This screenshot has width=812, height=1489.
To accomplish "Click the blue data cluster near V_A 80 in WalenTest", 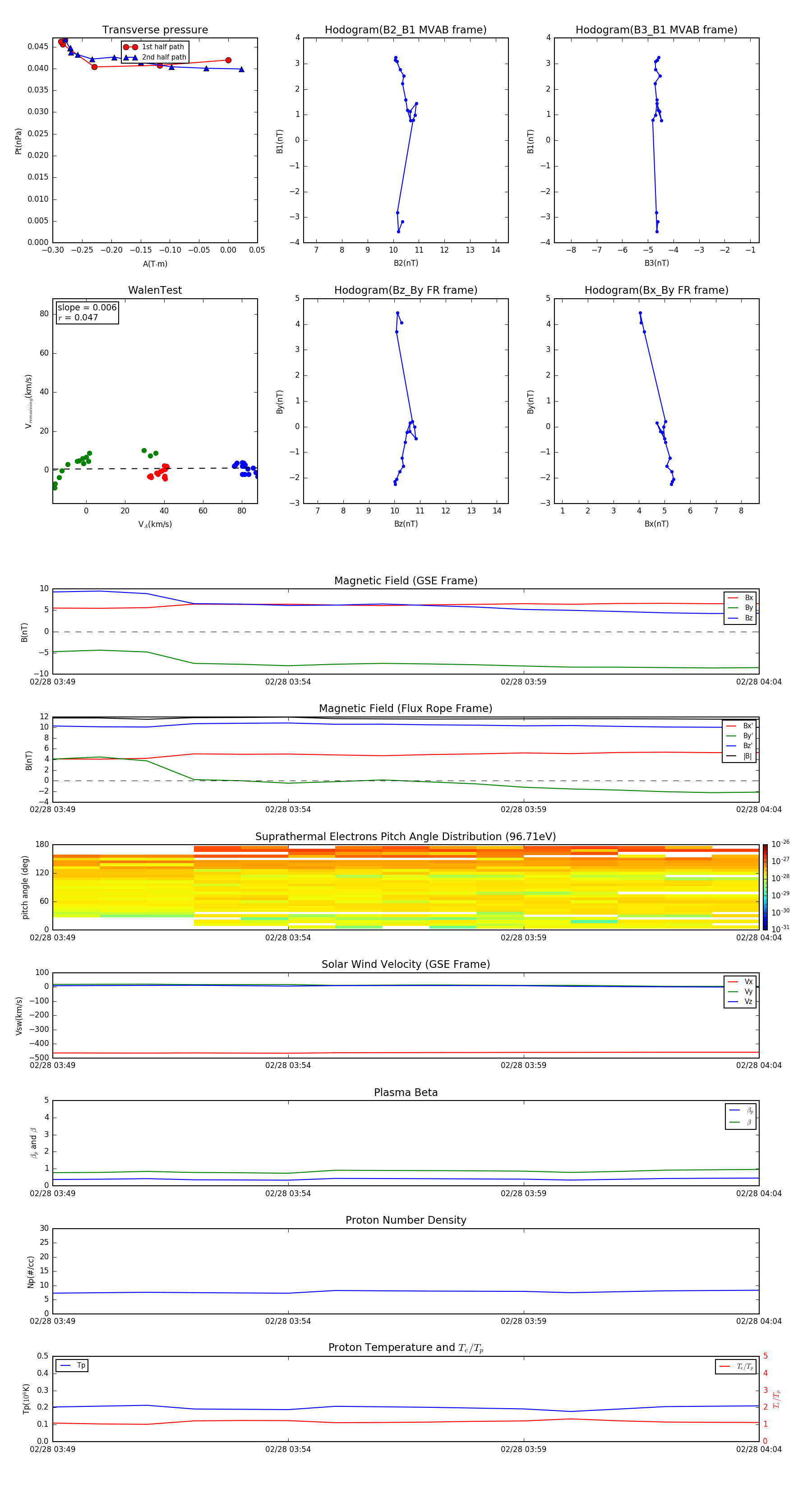I will click(x=245, y=469).
